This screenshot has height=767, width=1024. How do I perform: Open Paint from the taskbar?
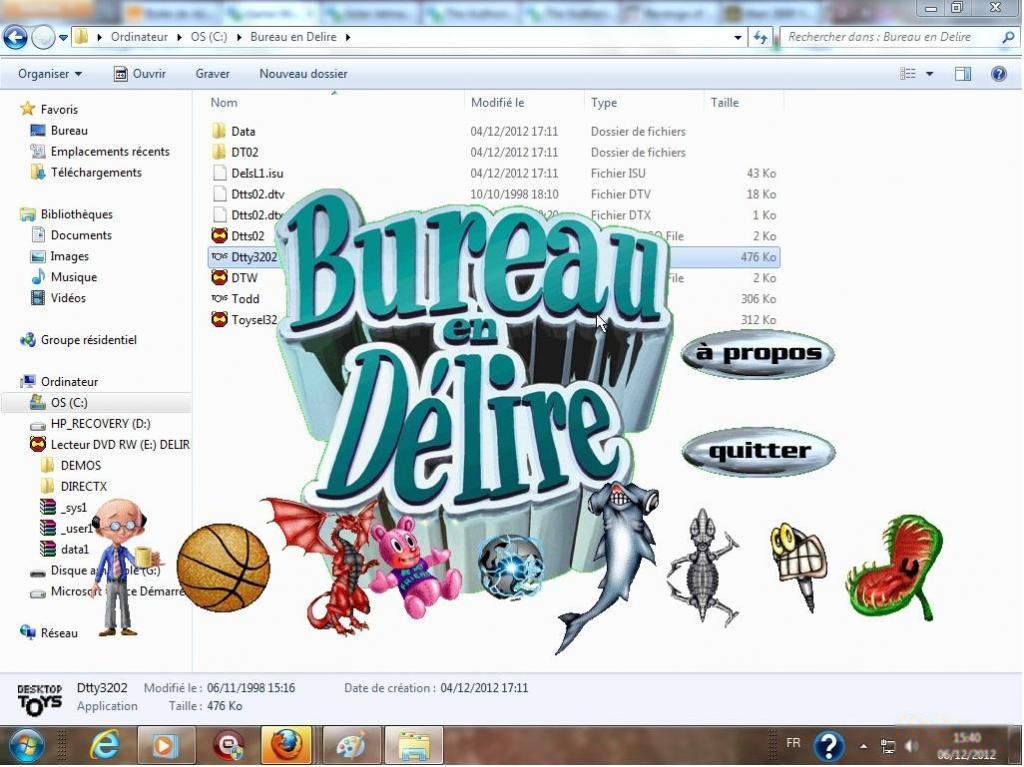tap(351, 746)
